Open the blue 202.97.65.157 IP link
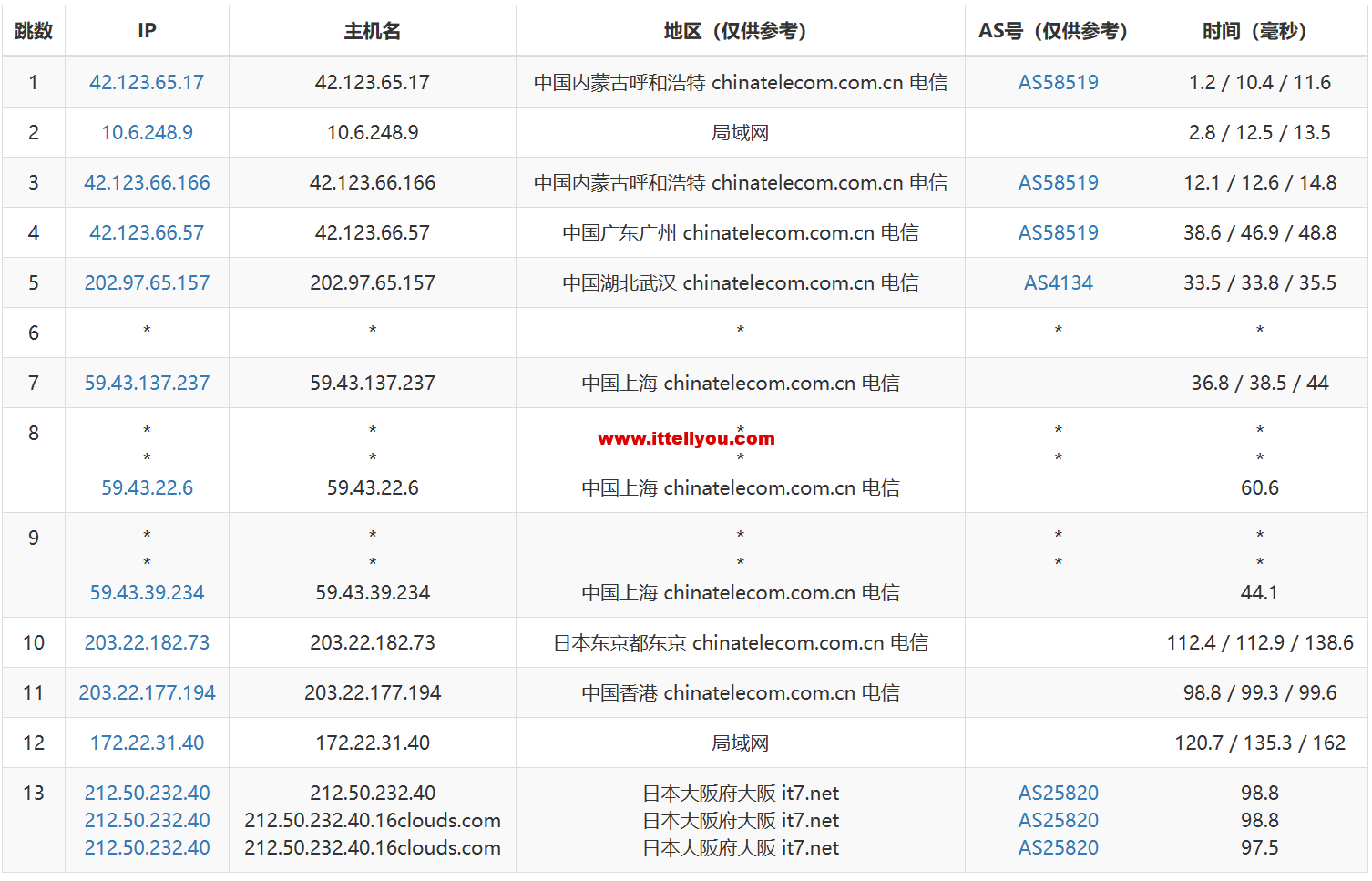This screenshot has height=881, width=1372. [147, 282]
